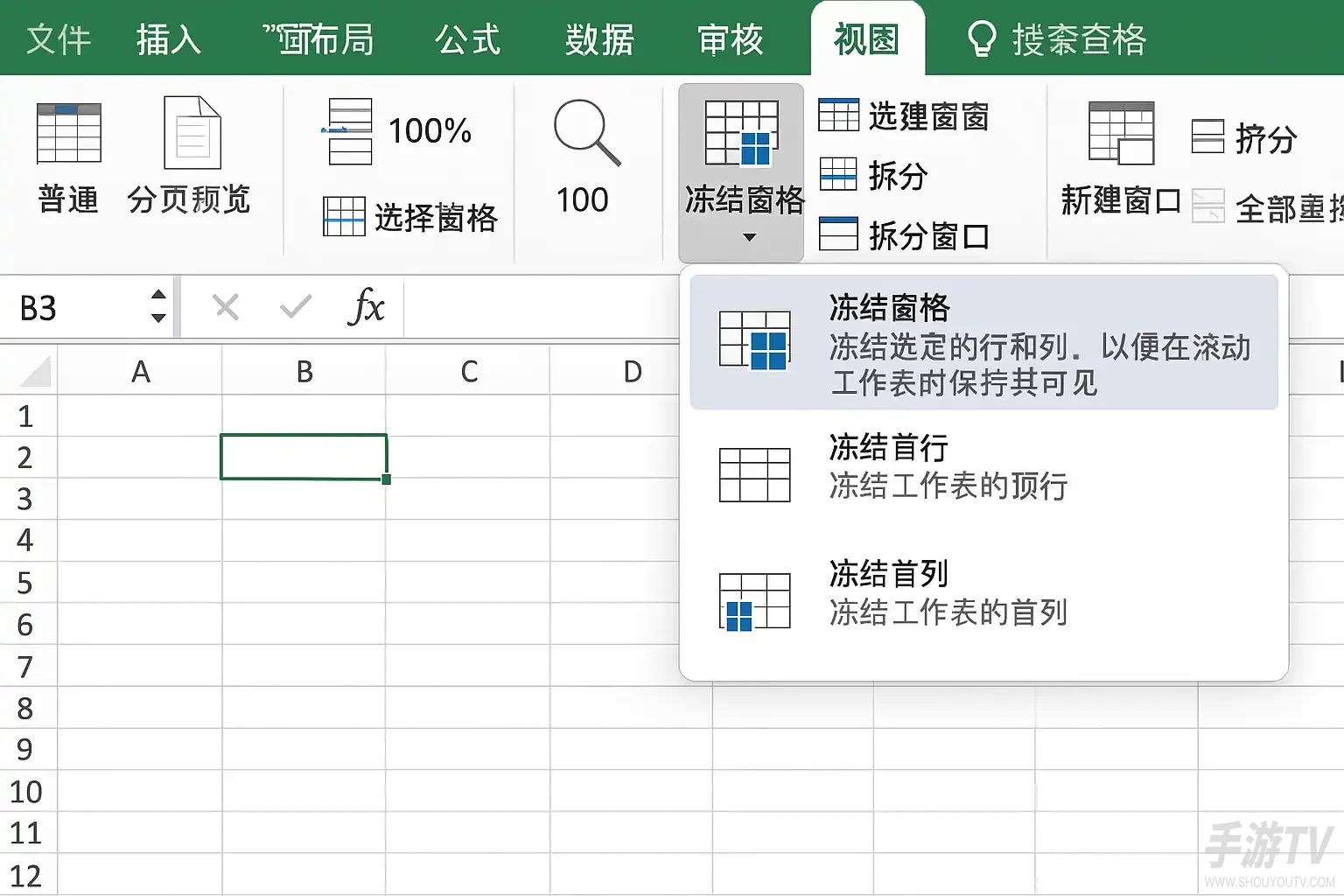Cancel formula entry with the X icon
The height and width of the screenshot is (896, 1344).
coord(226,307)
